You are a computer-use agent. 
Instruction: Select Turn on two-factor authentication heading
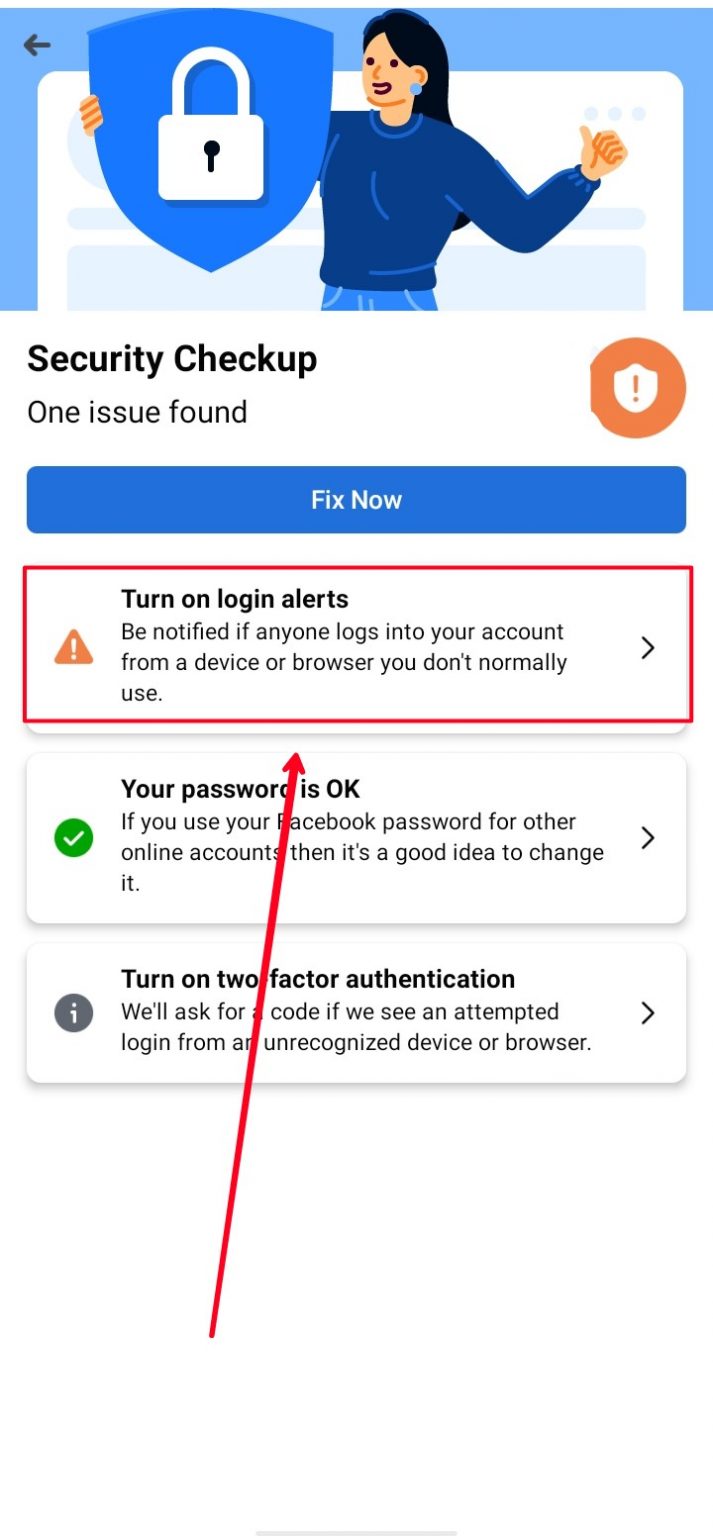point(318,979)
